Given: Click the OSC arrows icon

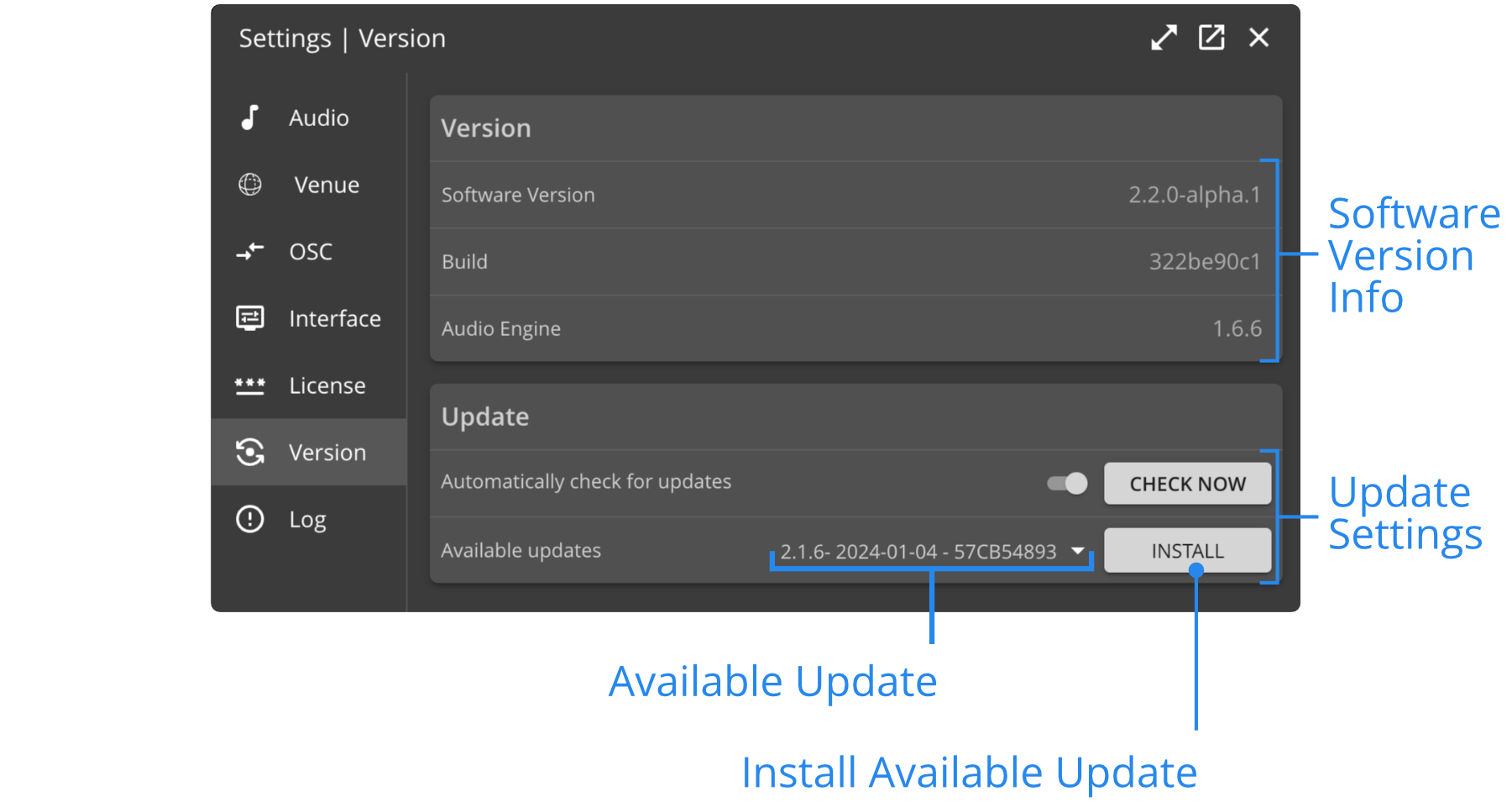Looking at the screenshot, I should click(x=250, y=251).
